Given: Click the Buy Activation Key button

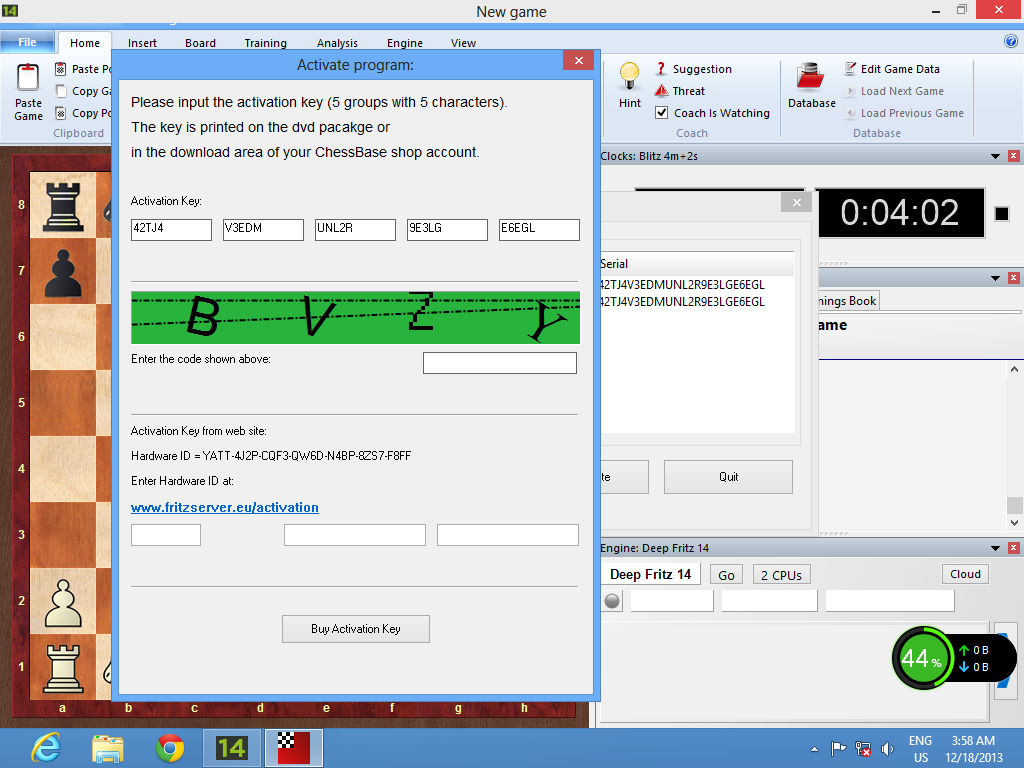Looking at the screenshot, I should (x=356, y=629).
